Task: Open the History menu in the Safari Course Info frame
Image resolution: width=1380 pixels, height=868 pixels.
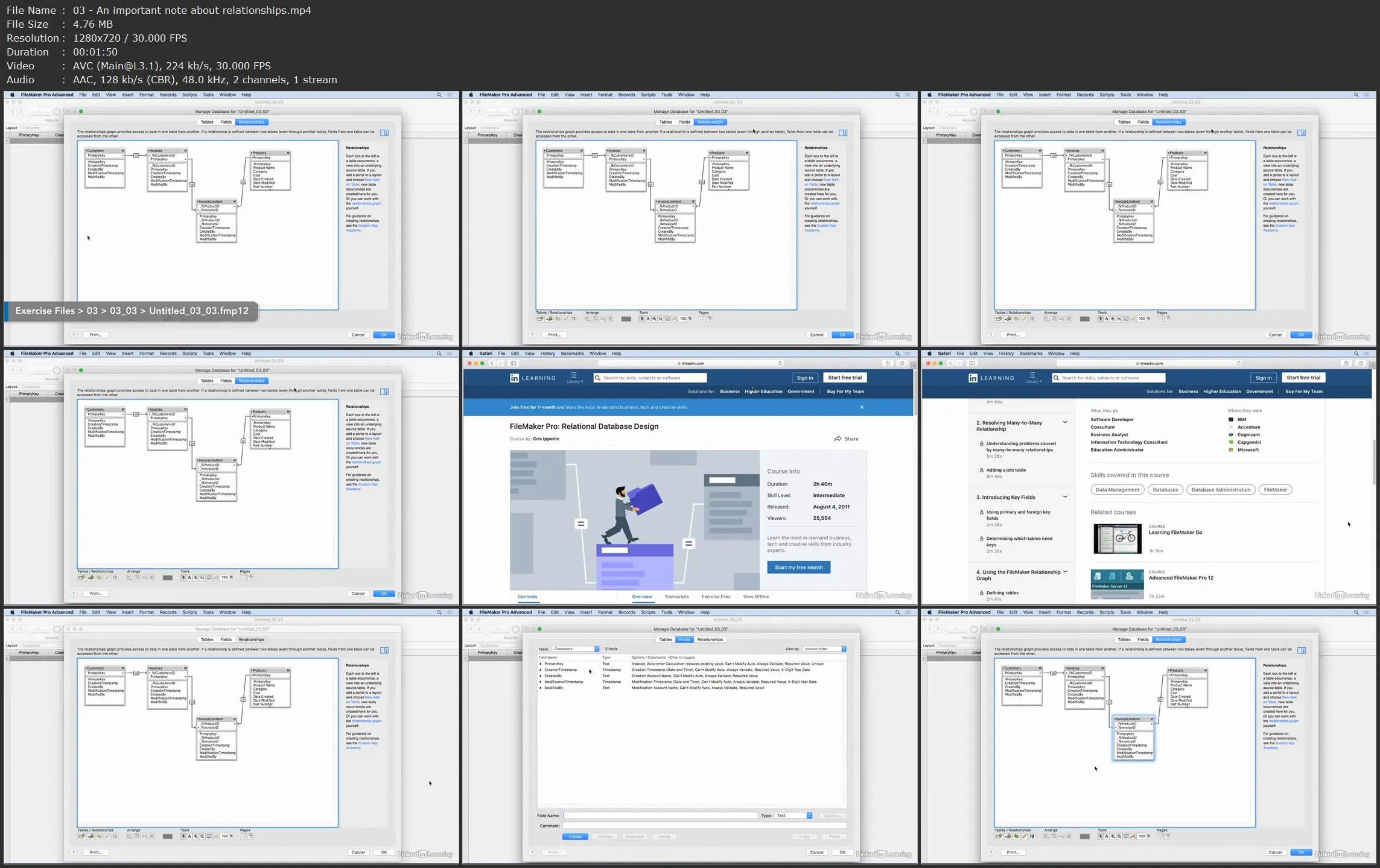Action: click(547, 353)
